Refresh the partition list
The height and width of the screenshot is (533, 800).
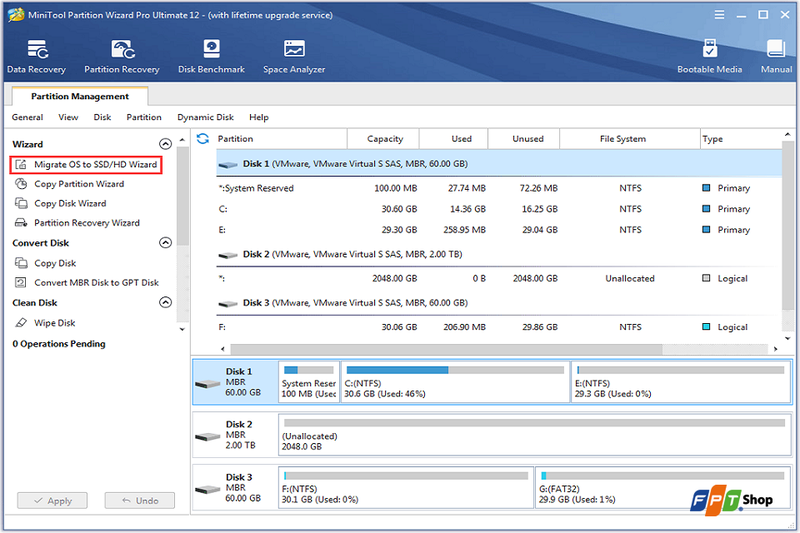[203, 139]
